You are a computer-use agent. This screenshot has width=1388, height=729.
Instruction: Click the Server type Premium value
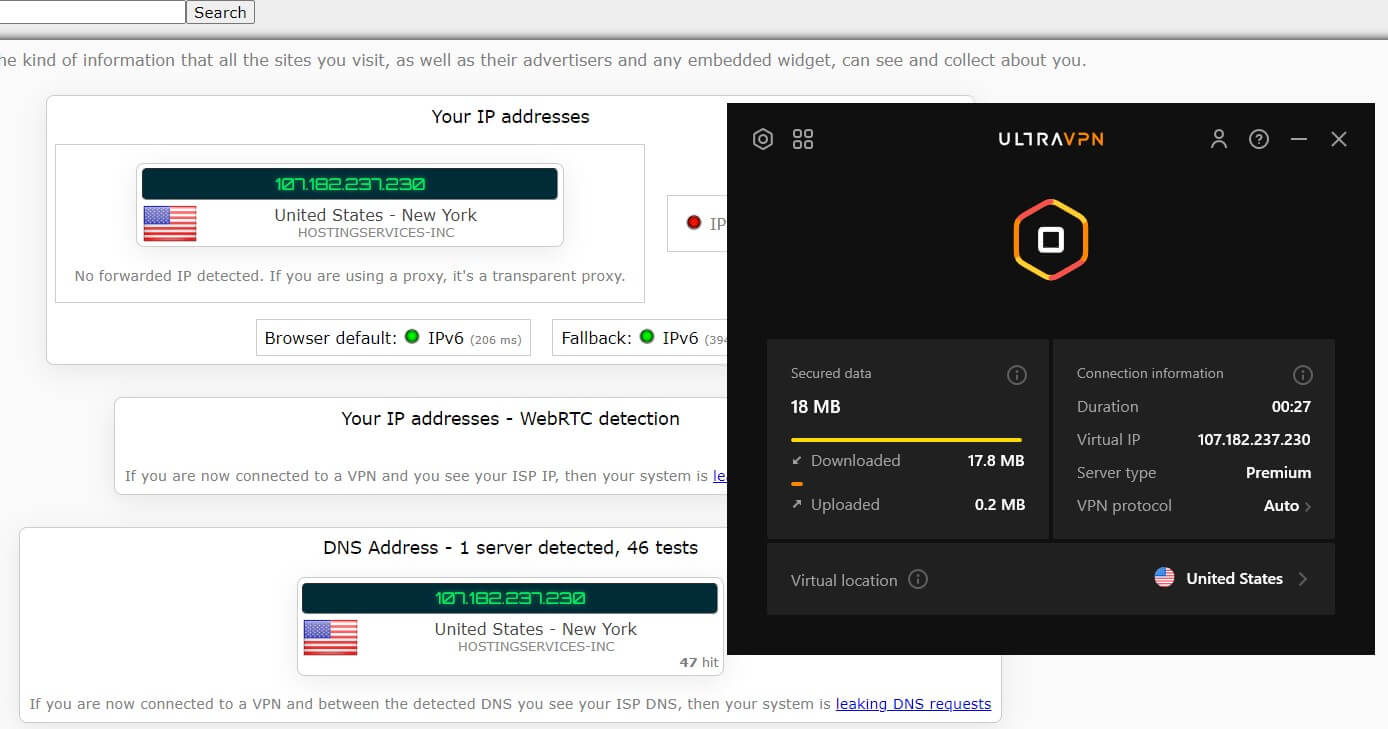click(1278, 473)
